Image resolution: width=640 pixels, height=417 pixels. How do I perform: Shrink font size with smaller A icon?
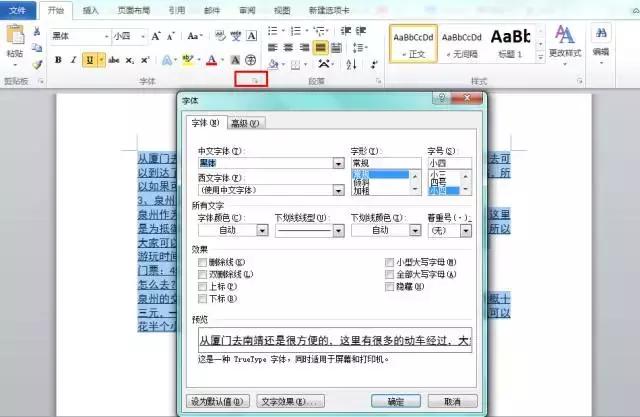(x=171, y=36)
